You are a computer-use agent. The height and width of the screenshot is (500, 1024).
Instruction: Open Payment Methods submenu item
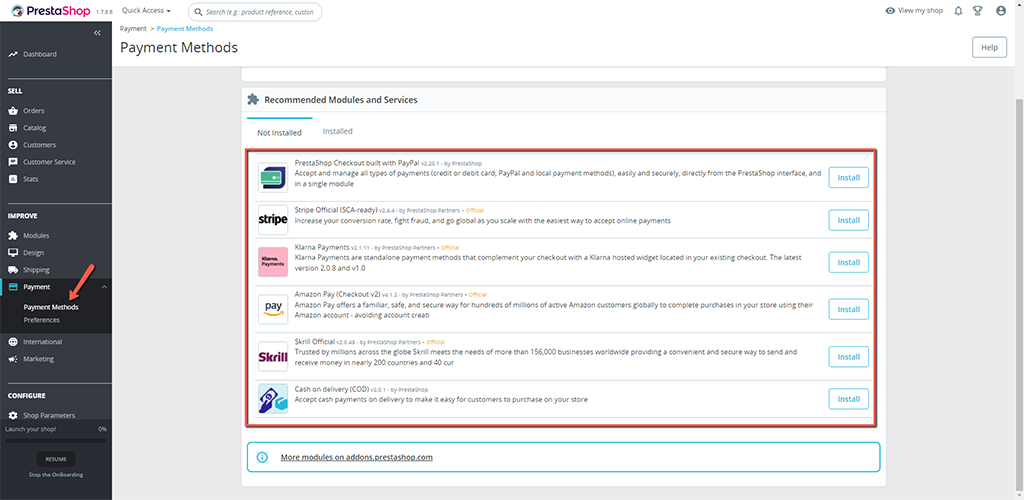click(x=51, y=307)
